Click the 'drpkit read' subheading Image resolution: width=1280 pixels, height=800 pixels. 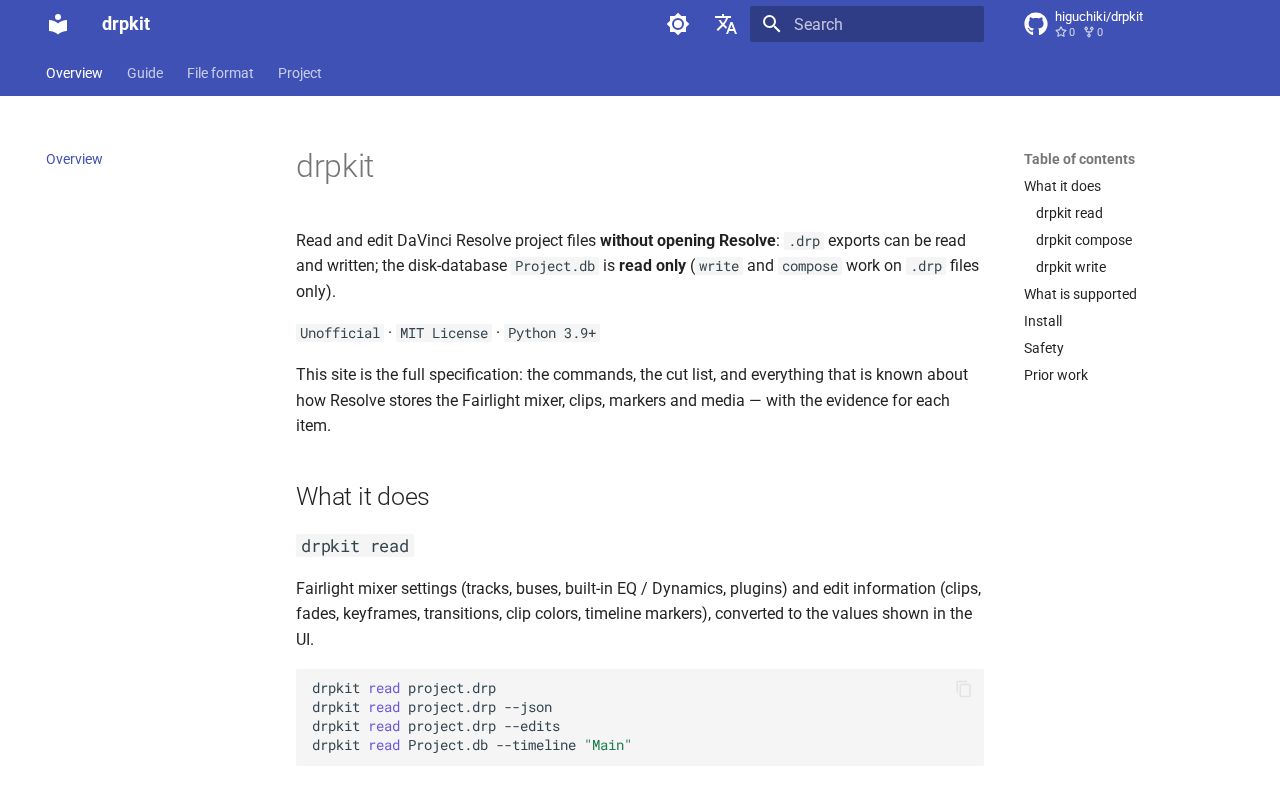click(x=355, y=546)
